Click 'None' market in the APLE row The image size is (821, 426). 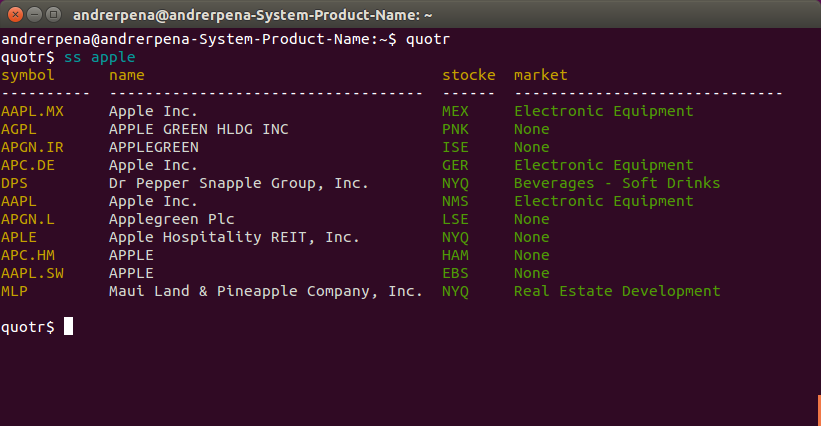click(x=531, y=237)
